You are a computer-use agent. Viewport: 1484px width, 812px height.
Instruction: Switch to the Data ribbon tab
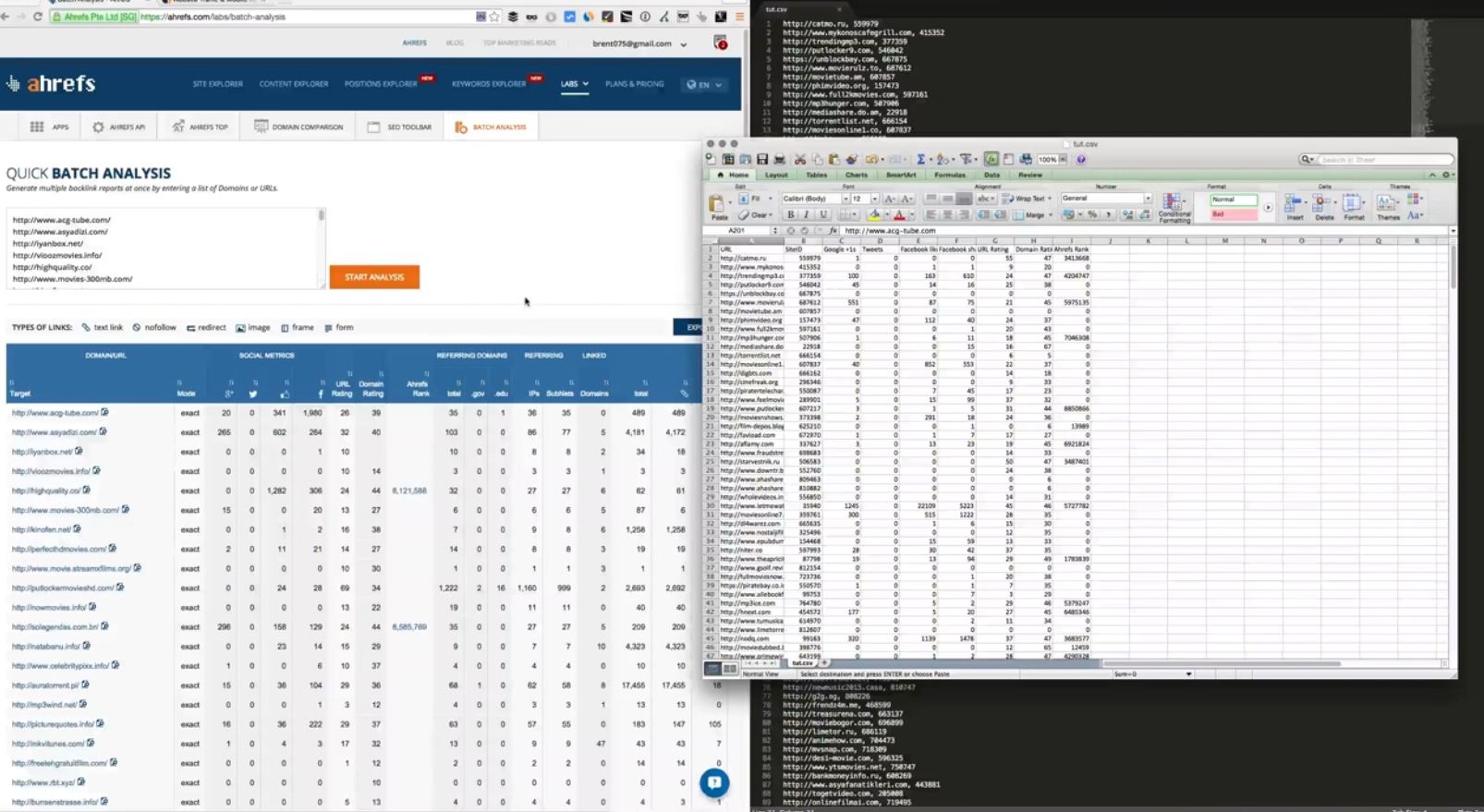991,175
